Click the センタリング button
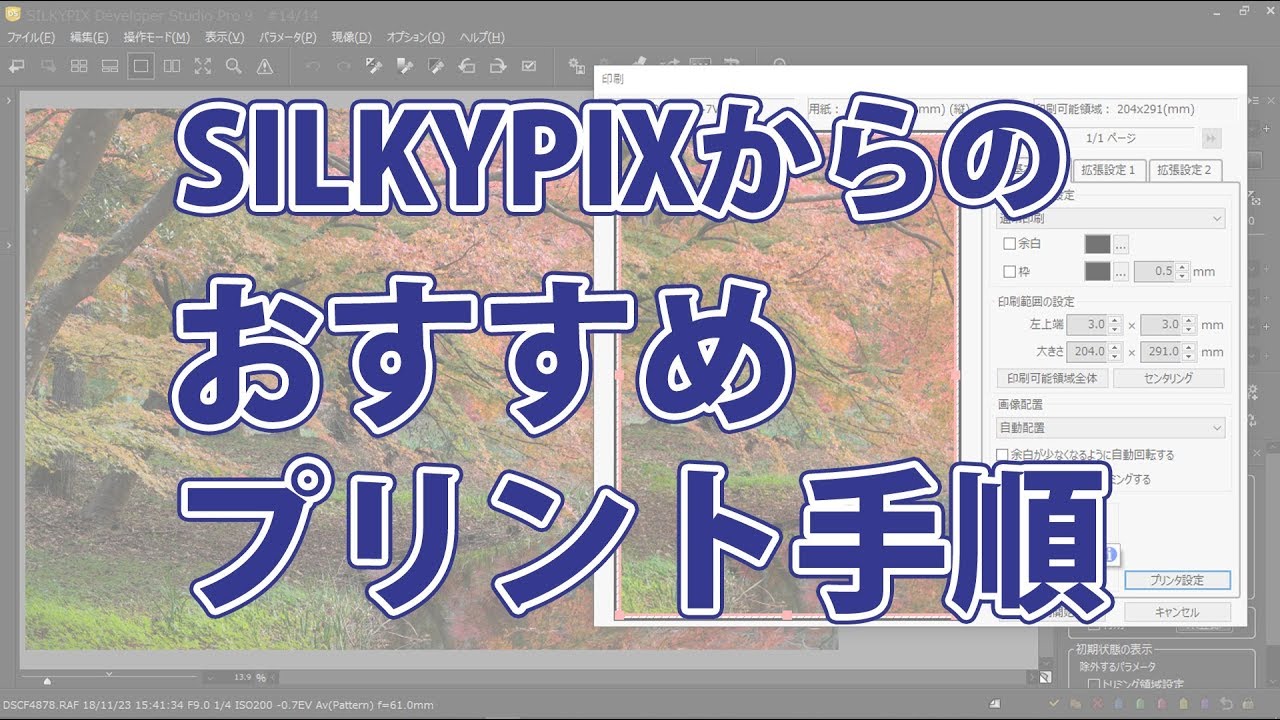Viewport: 1280px width, 720px height. click(x=1169, y=378)
